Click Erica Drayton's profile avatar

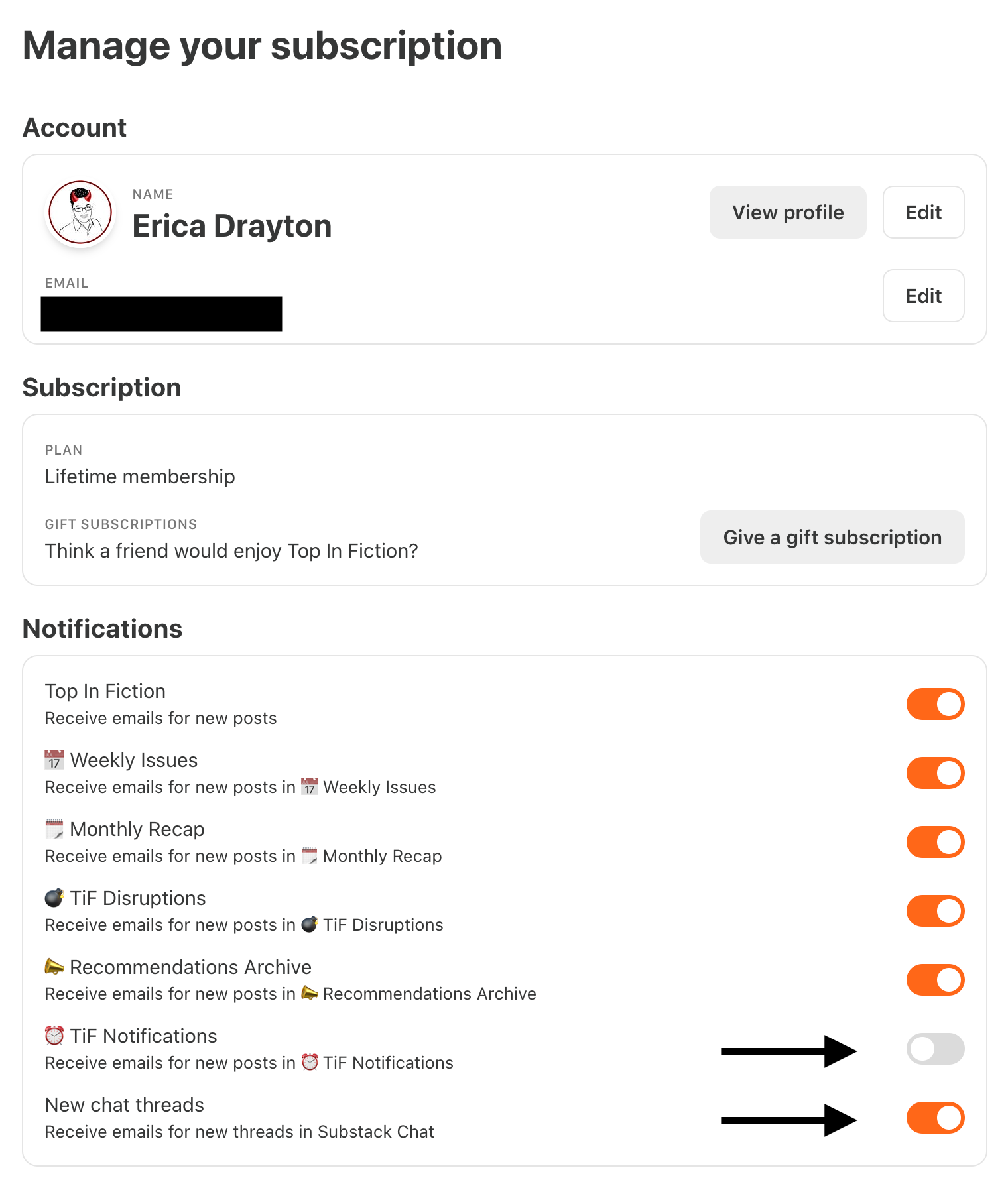81,213
